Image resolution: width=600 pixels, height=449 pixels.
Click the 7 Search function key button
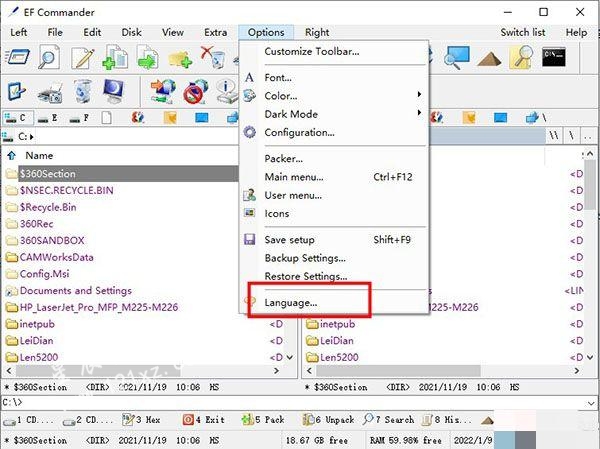388,420
